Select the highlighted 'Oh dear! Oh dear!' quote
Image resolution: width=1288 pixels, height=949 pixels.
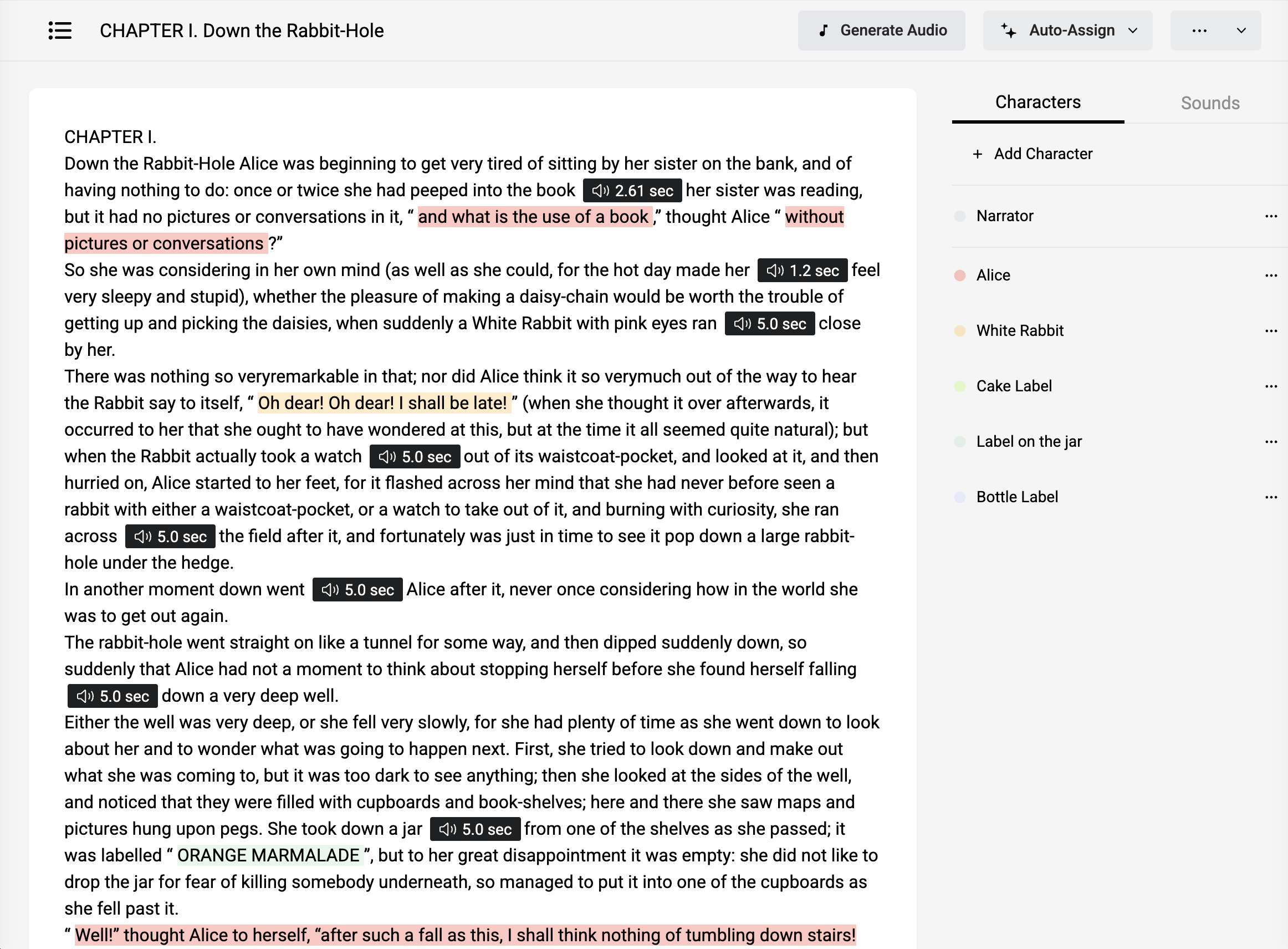(382, 402)
